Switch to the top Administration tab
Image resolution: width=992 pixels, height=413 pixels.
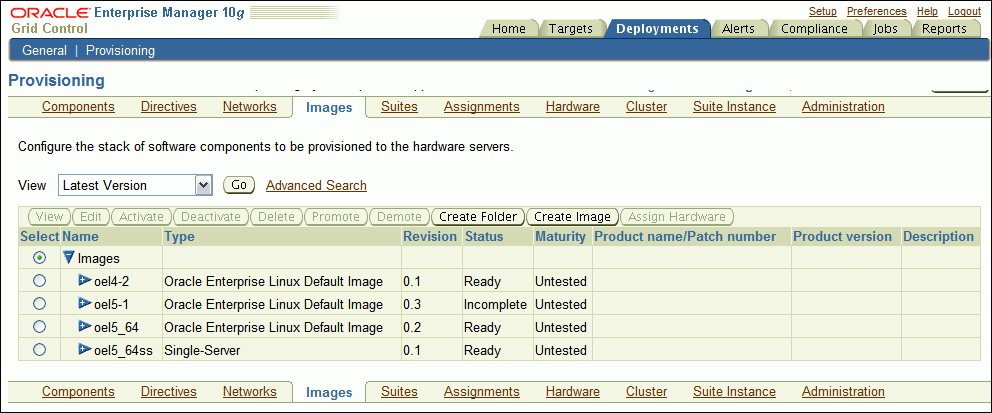click(x=843, y=106)
